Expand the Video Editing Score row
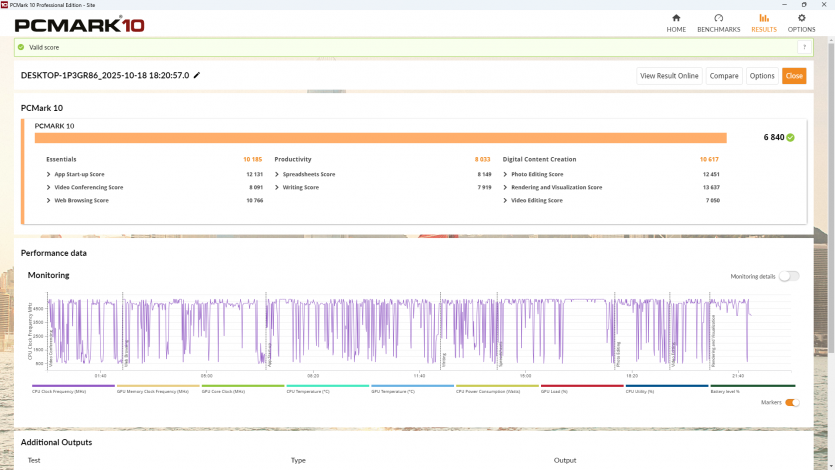The width and height of the screenshot is (835, 470). pyautogui.click(x=505, y=200)
